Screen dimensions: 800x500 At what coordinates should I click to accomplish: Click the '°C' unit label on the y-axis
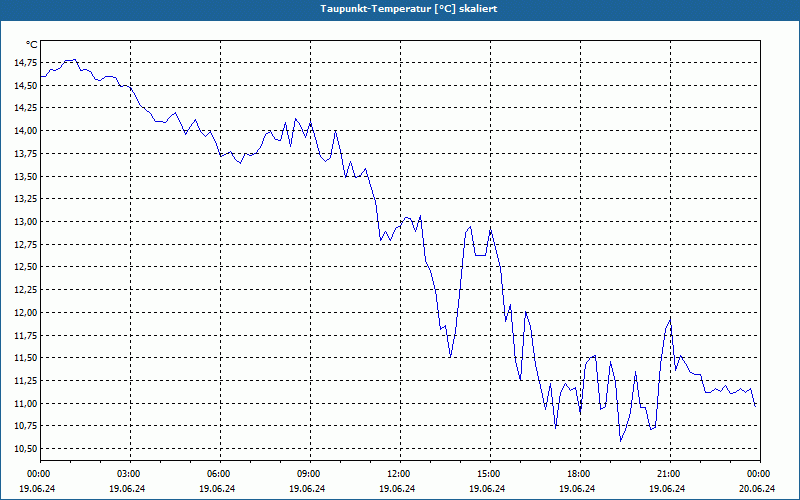[x=32, y=45]
